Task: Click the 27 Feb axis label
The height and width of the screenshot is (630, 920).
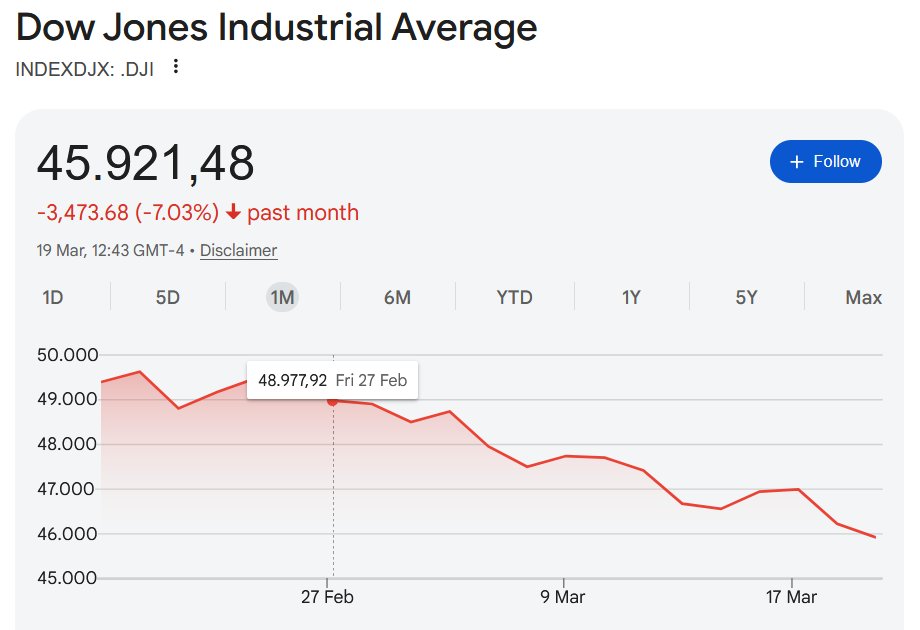Action: [327, 597]
